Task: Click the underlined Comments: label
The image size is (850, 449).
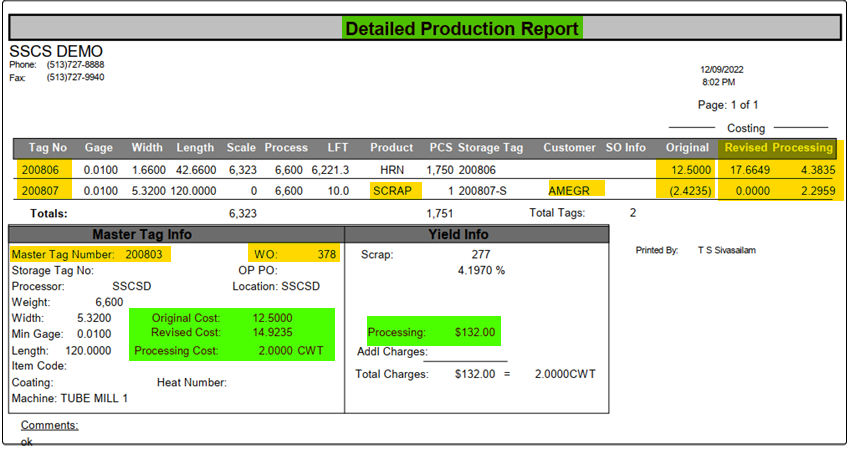Action: pos(49,425)
